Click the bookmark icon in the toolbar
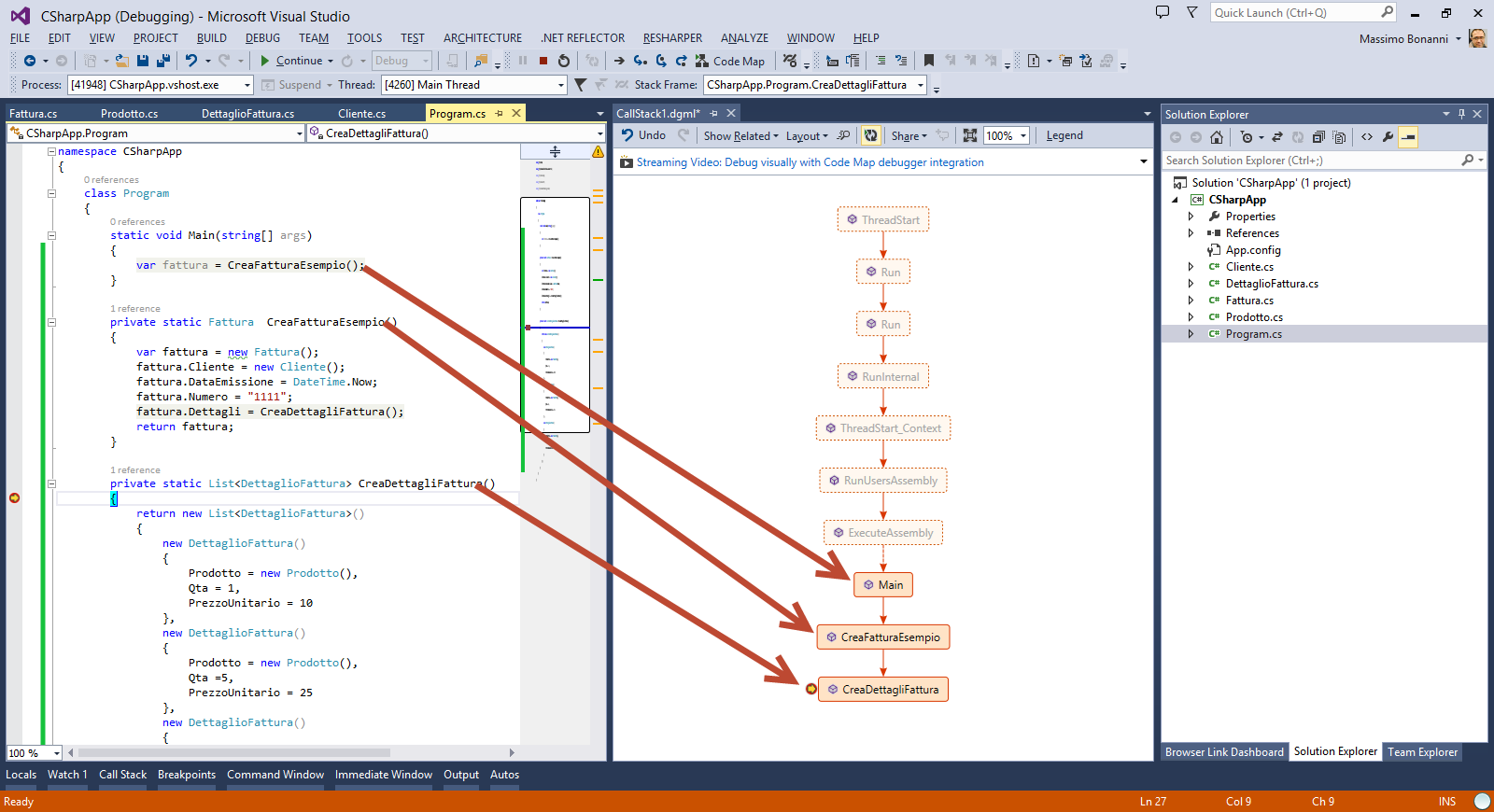The width and height of the screenshot is (1494, 812). click(x=928, y=61)
